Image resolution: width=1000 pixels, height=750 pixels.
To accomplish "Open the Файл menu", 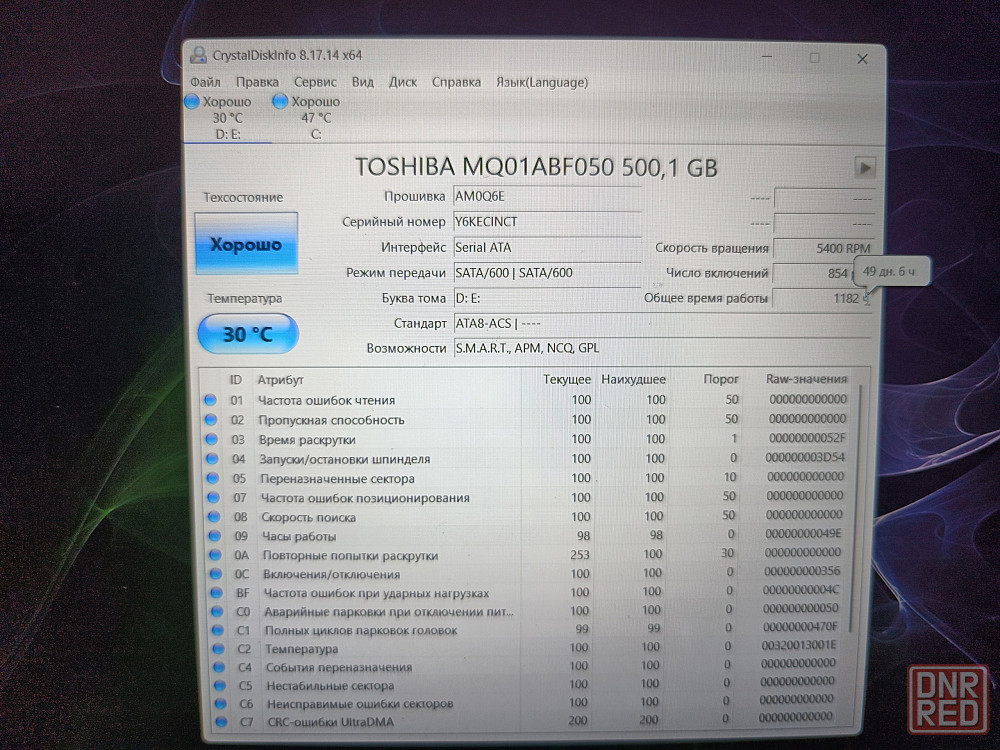I will 205,82.
